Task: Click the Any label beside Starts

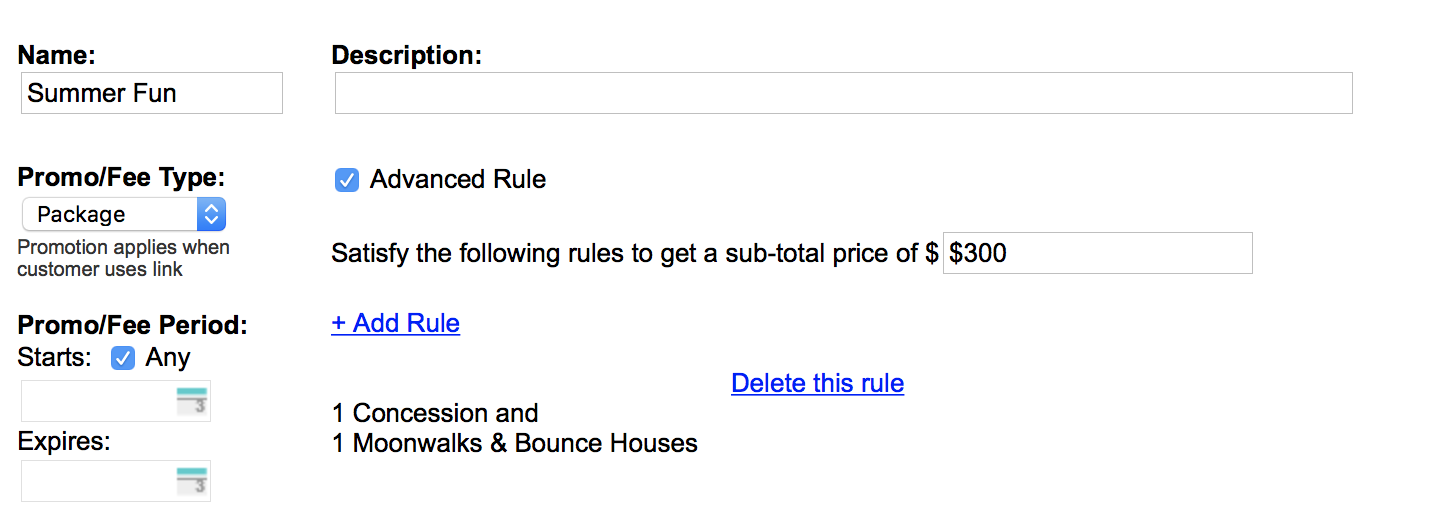Action: pos(168,358)
